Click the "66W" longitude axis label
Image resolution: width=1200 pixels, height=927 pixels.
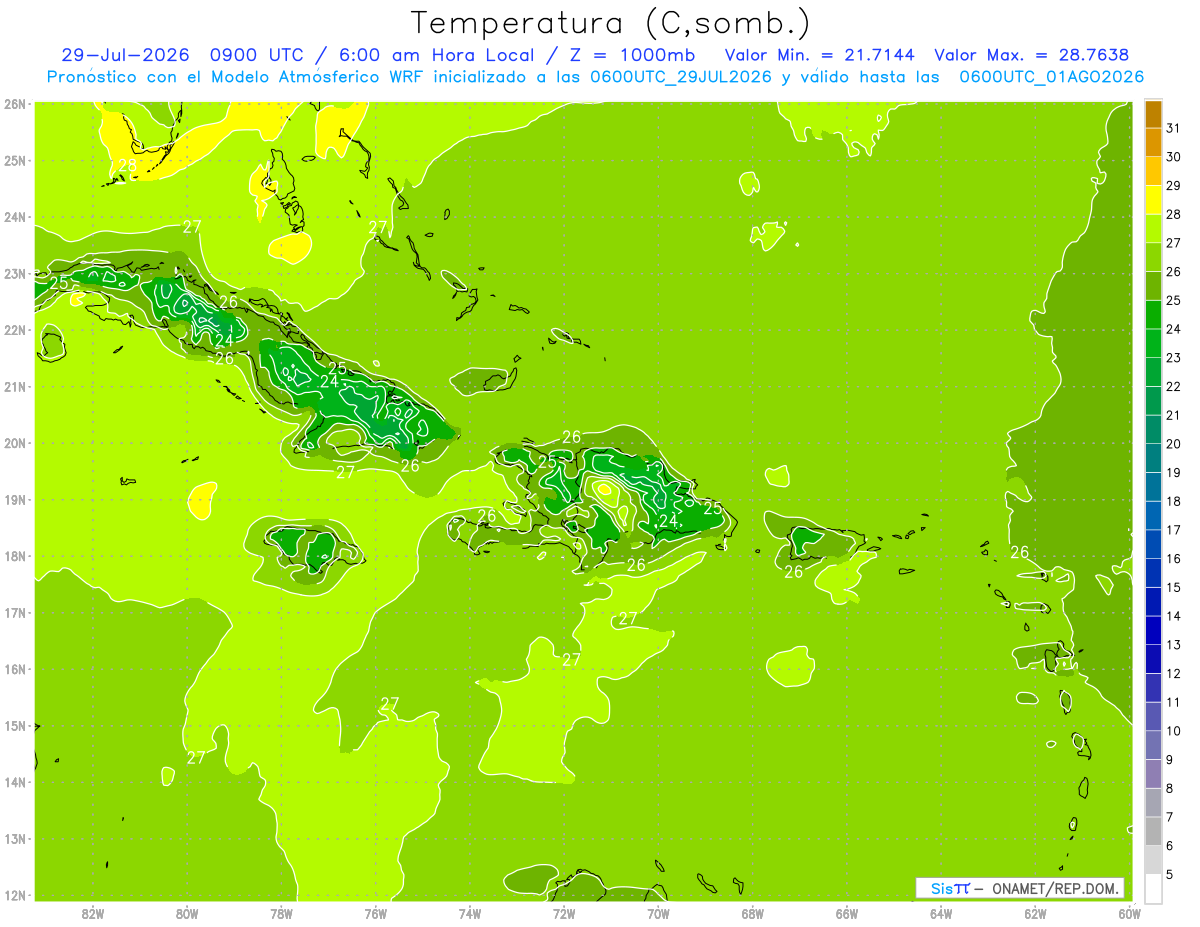(x=847, y=913)
